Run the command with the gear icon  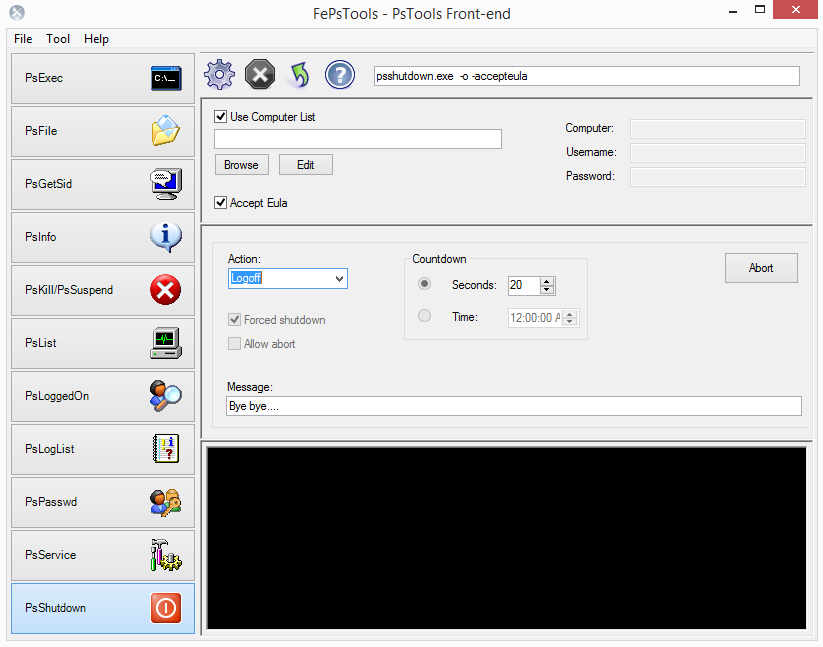click(219, 74)
